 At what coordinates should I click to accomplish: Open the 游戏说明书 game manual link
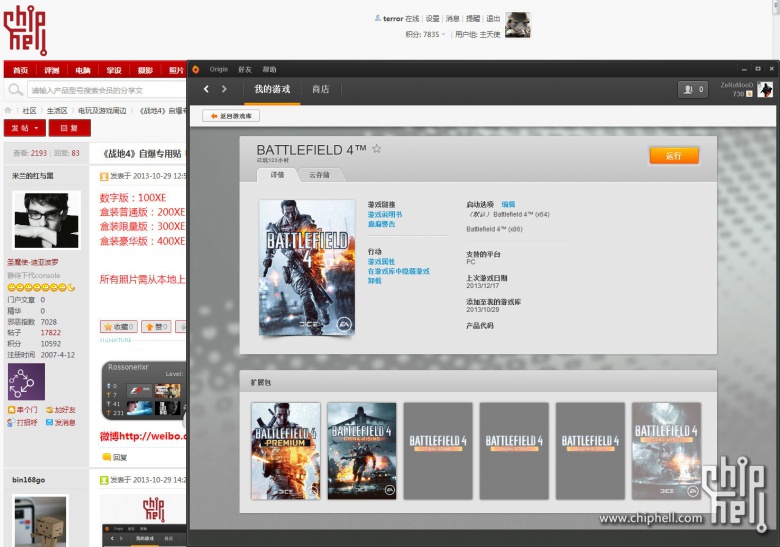pyautogui.click(x=385, y=214)
